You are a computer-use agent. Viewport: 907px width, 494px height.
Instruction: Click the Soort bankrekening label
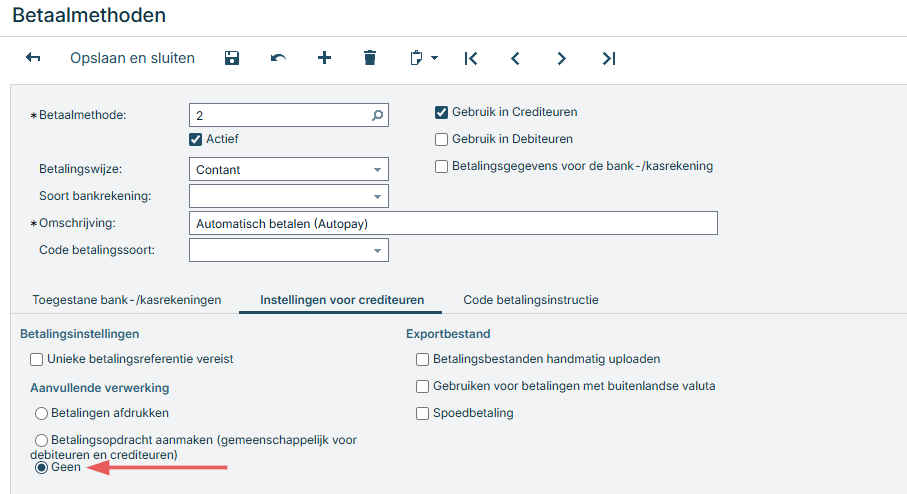[95, 196]
